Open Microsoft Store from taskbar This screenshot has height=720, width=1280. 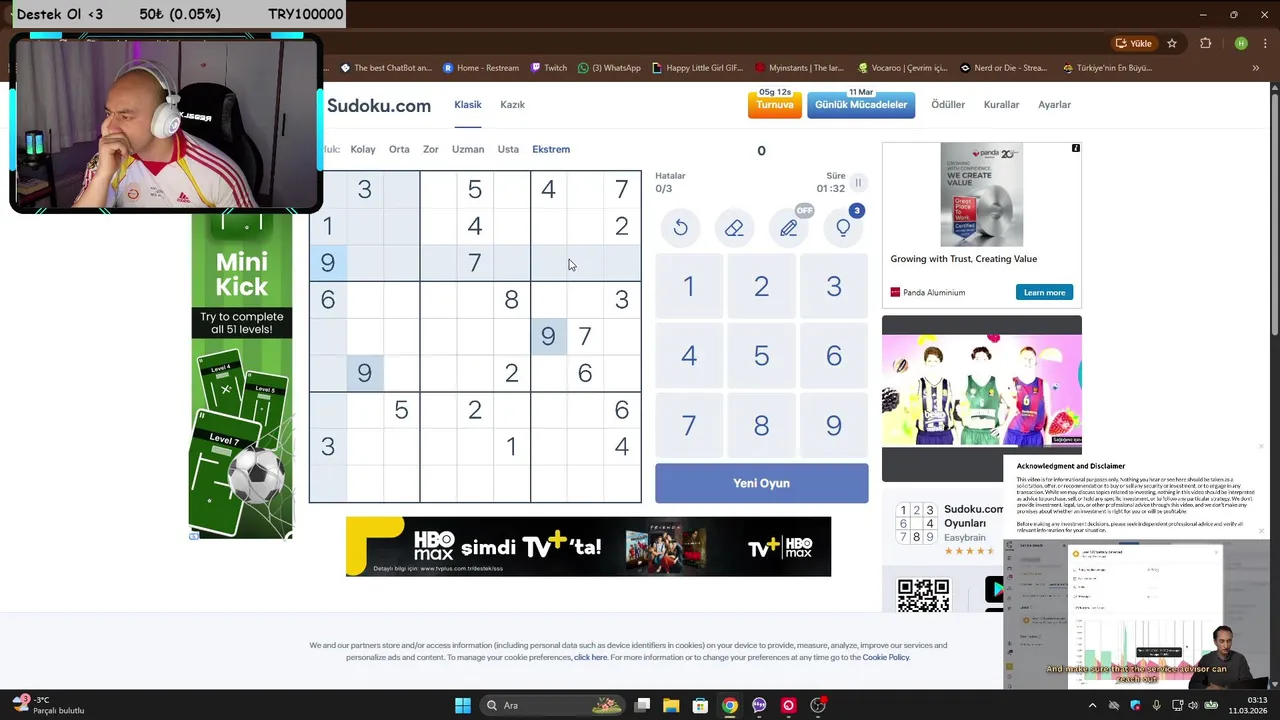pos(700,705)
